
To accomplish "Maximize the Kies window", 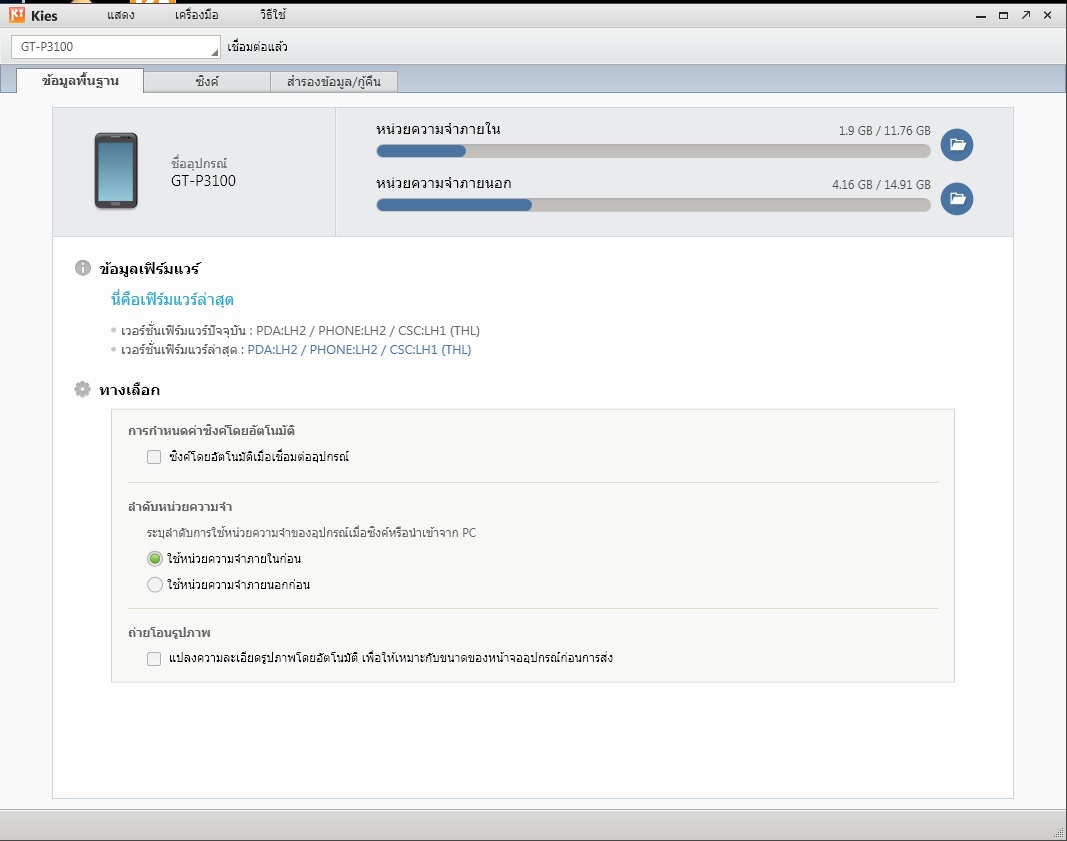I will (x=1003, y=16).
